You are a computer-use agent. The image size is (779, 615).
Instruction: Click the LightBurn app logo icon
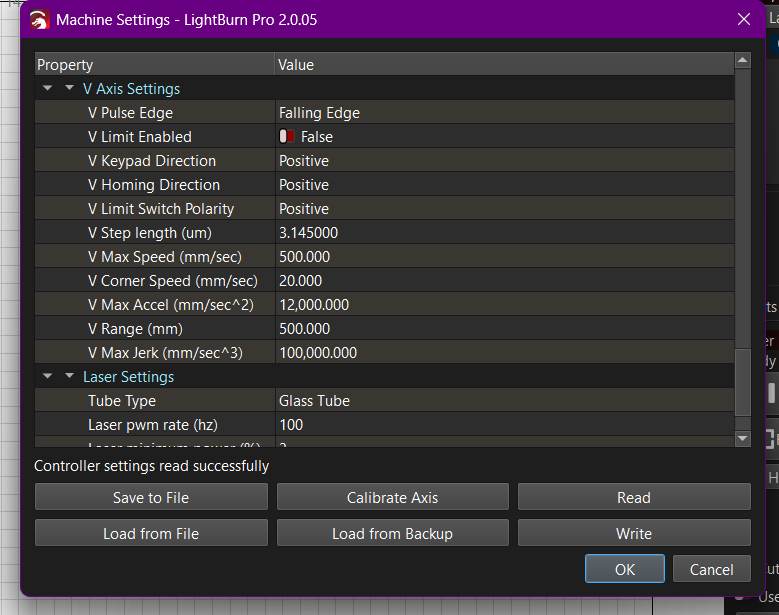pyautogui.click(x=41, y=20)
